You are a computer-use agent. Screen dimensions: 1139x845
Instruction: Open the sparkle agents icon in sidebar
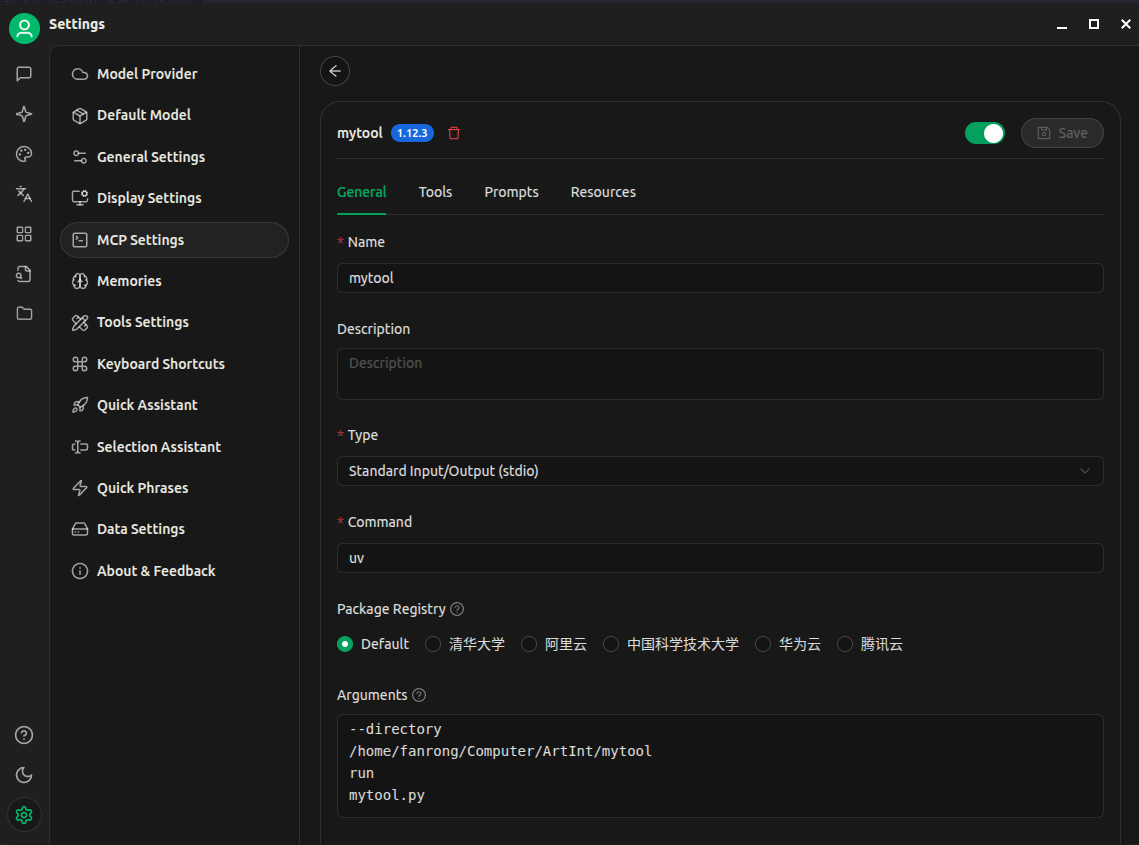[24, 114]
